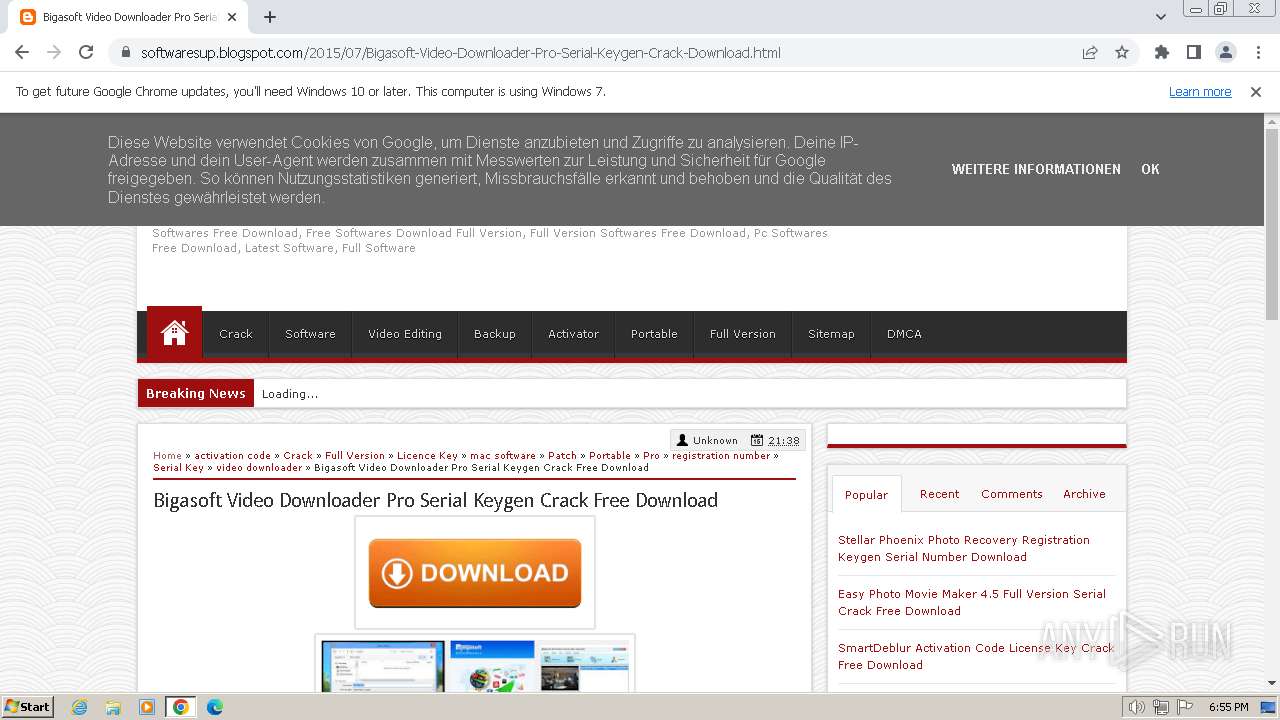The image size is (1280, 720).
Task: Open the Crack menu item
Action: (236, 334)
